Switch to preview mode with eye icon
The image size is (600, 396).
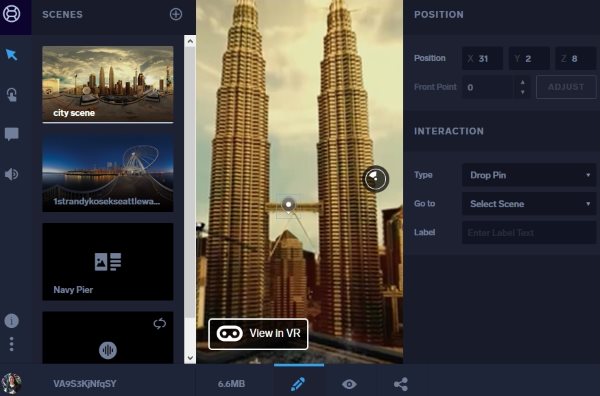pyautogui.click(x=349, y=384)
